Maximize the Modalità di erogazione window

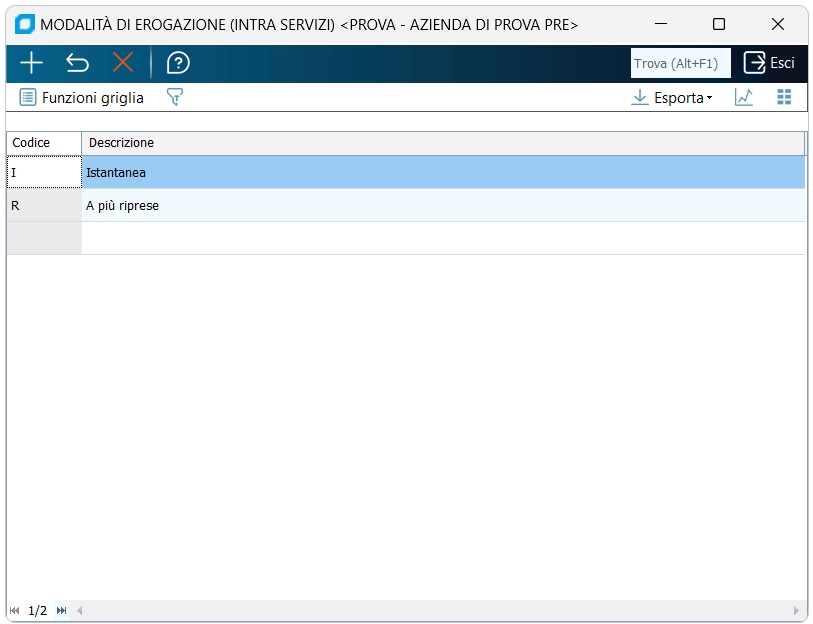pos(719,24)
